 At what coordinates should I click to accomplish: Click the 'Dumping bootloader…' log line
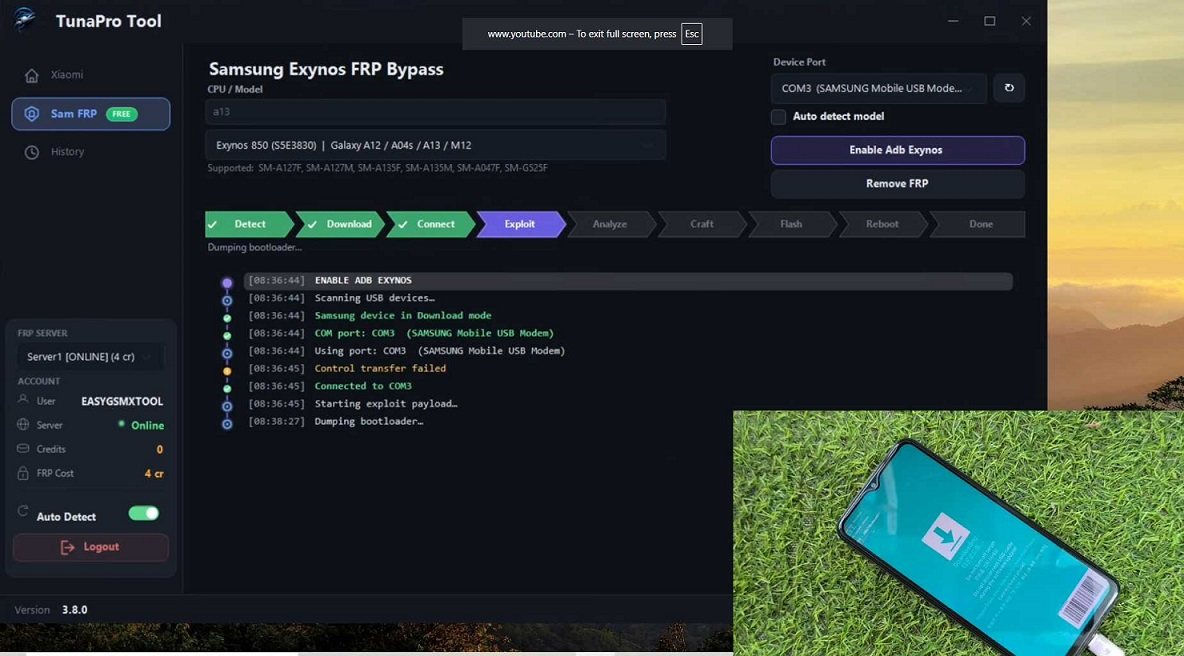coord(369,421)
